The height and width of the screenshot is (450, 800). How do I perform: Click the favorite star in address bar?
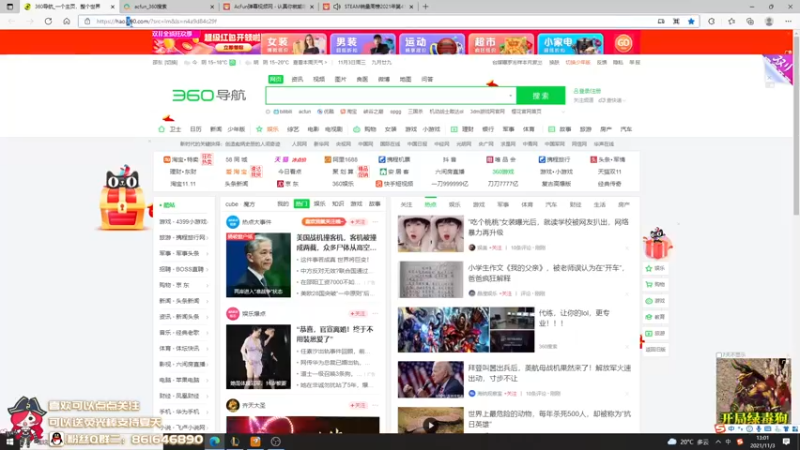[x=691, y=21]
